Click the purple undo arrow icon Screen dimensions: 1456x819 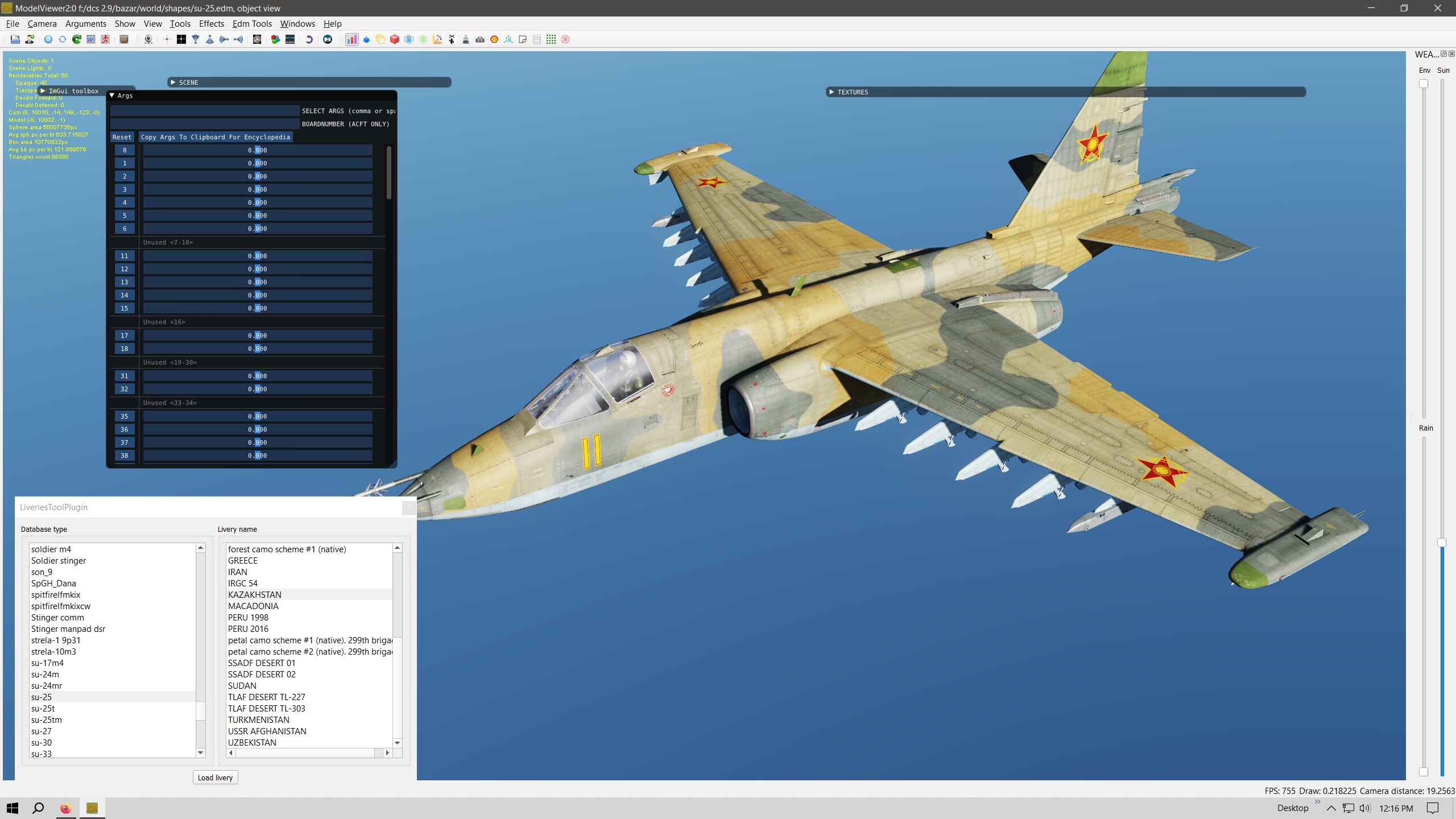309,39
